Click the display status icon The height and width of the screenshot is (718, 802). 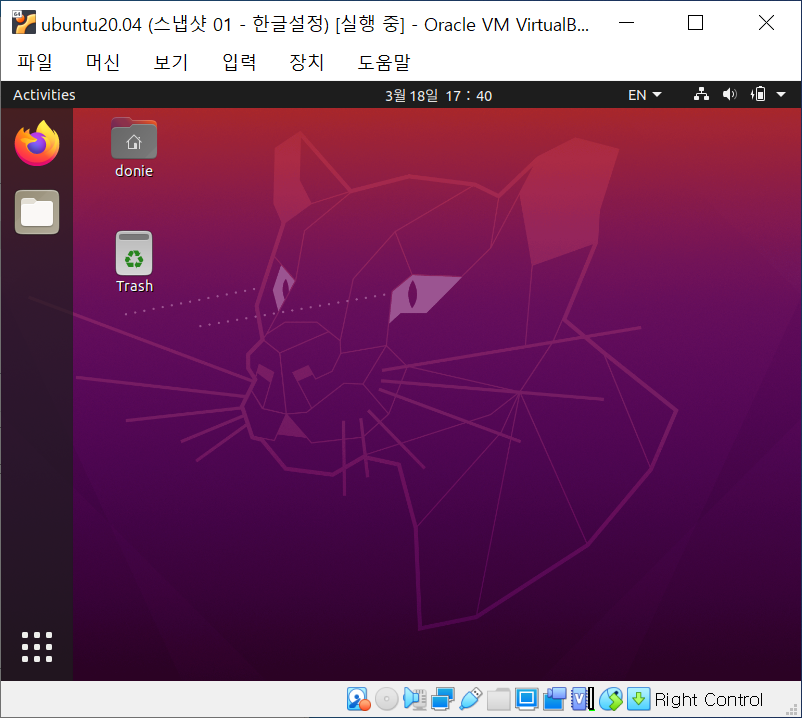click(527, 699)
